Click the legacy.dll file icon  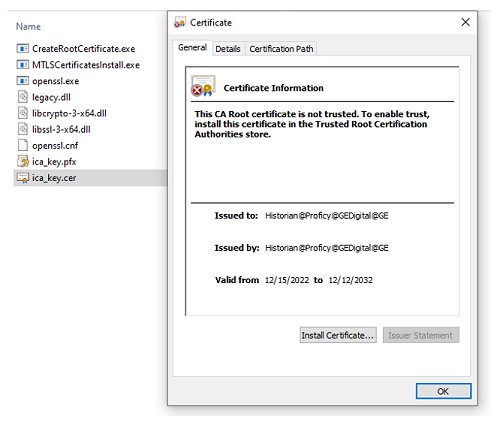pyautogui.click(x=23, y=97)
